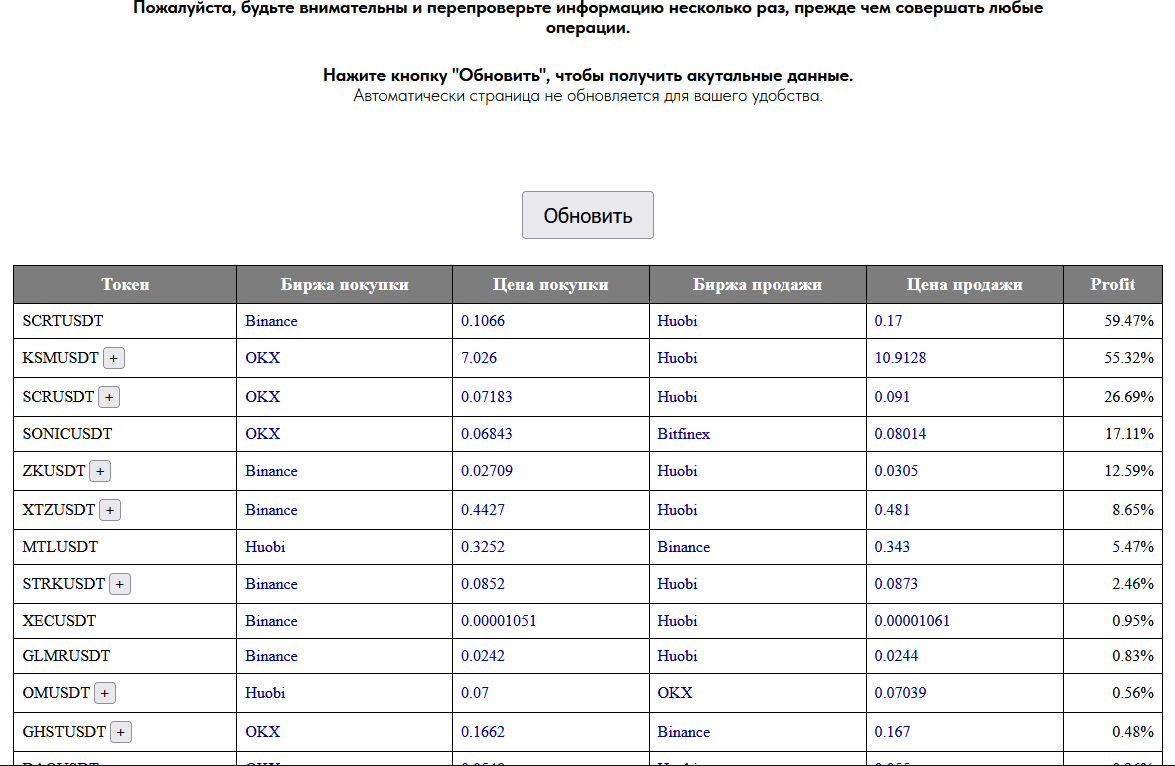Open Binance sell link for GHSTUSDT
This screenshot has width=1175, height=766.
pyautogui.click(x=683, y=731)
